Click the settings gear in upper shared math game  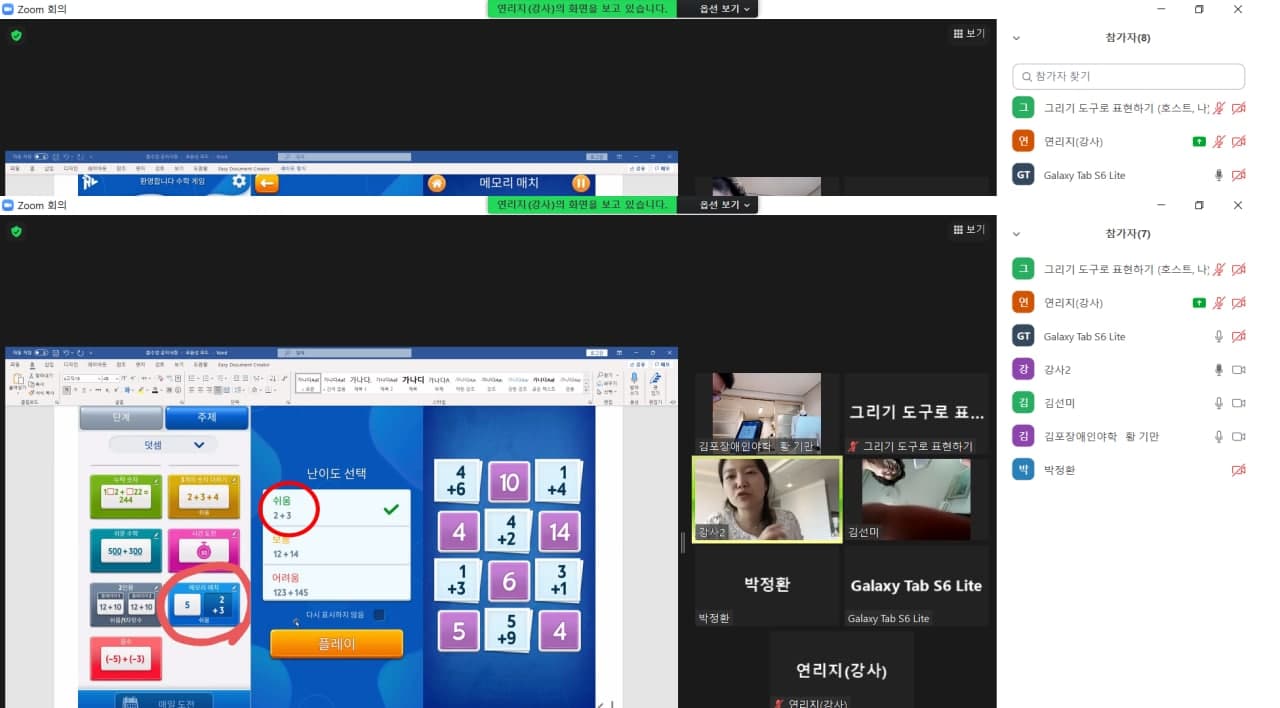(239, 182)
